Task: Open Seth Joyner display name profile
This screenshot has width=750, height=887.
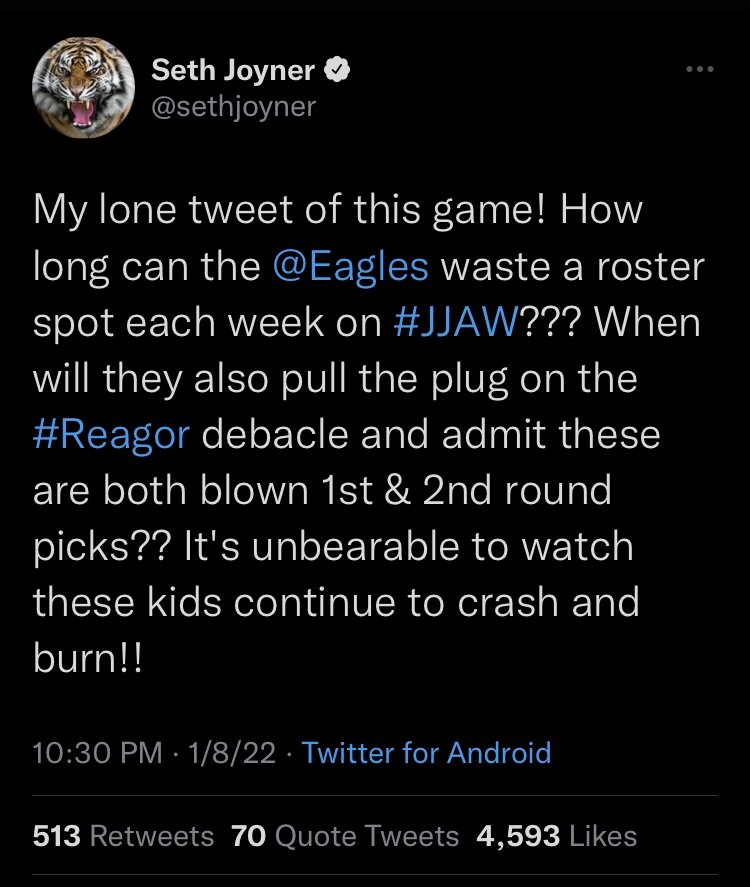Action: 233,71
